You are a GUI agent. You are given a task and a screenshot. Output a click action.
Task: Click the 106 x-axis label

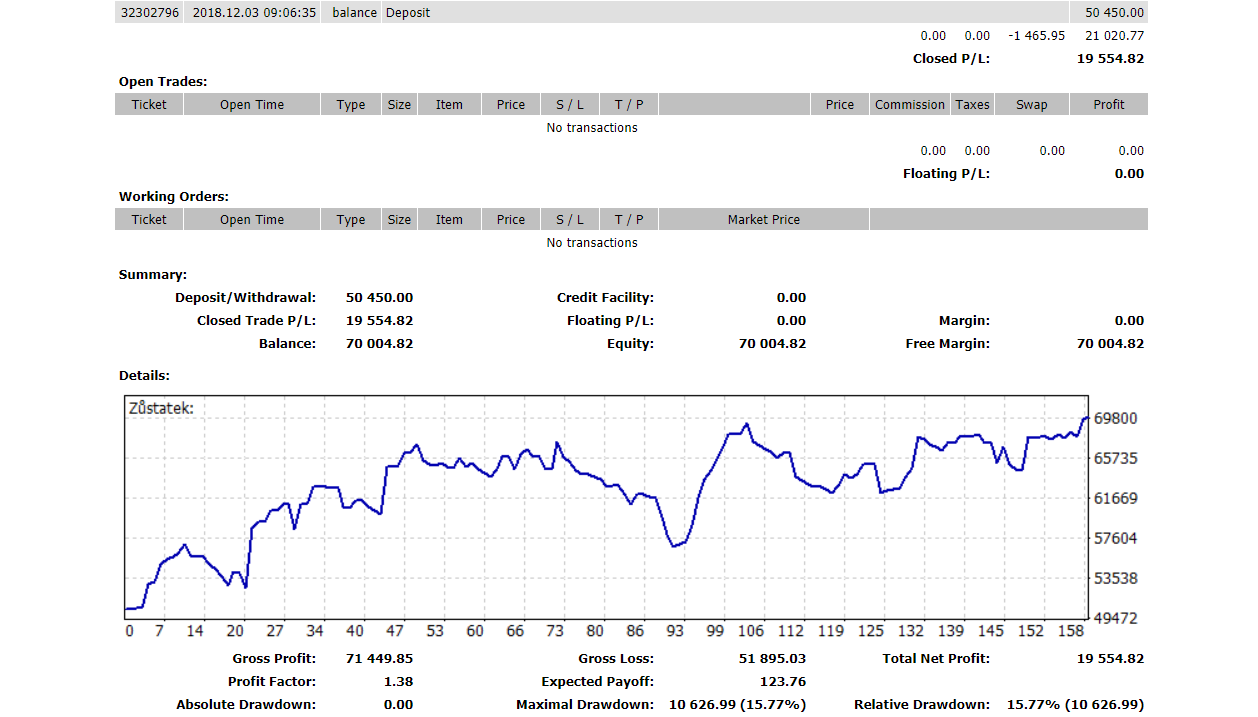pyautogui.click(x=751, y=631)
